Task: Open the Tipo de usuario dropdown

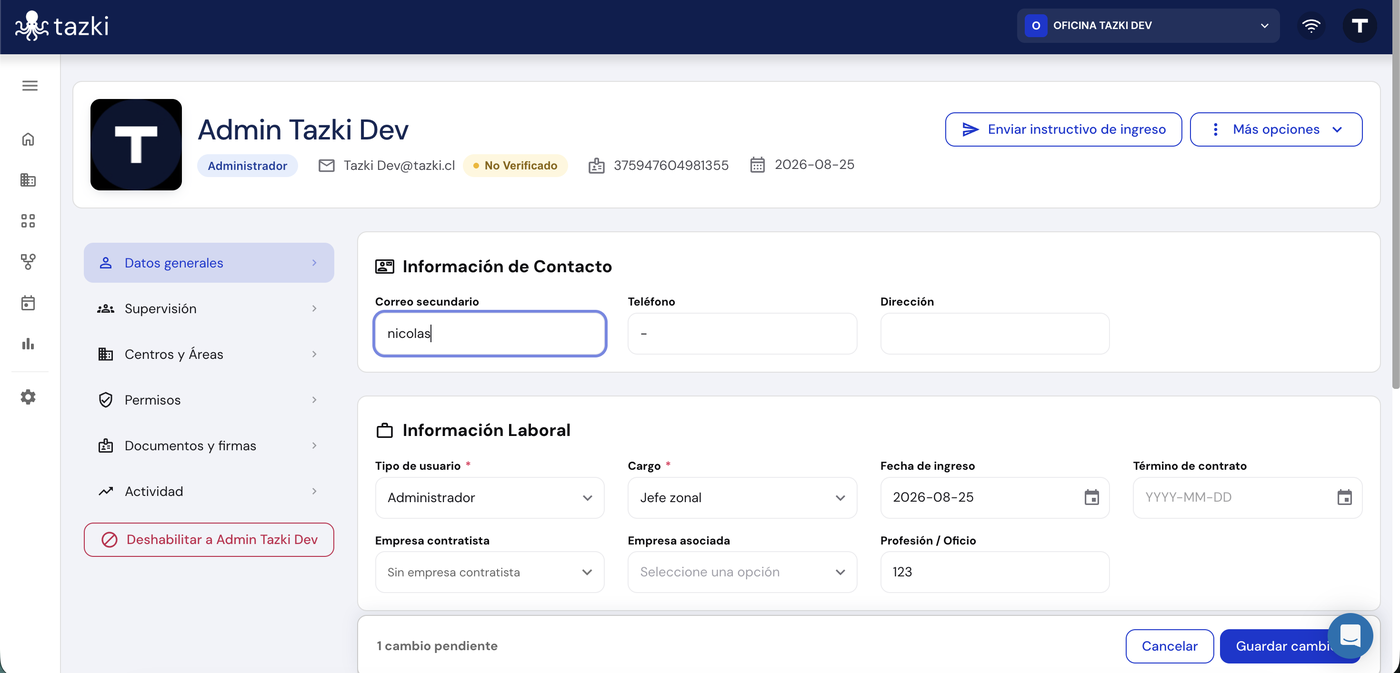Action: click(490, 498)
